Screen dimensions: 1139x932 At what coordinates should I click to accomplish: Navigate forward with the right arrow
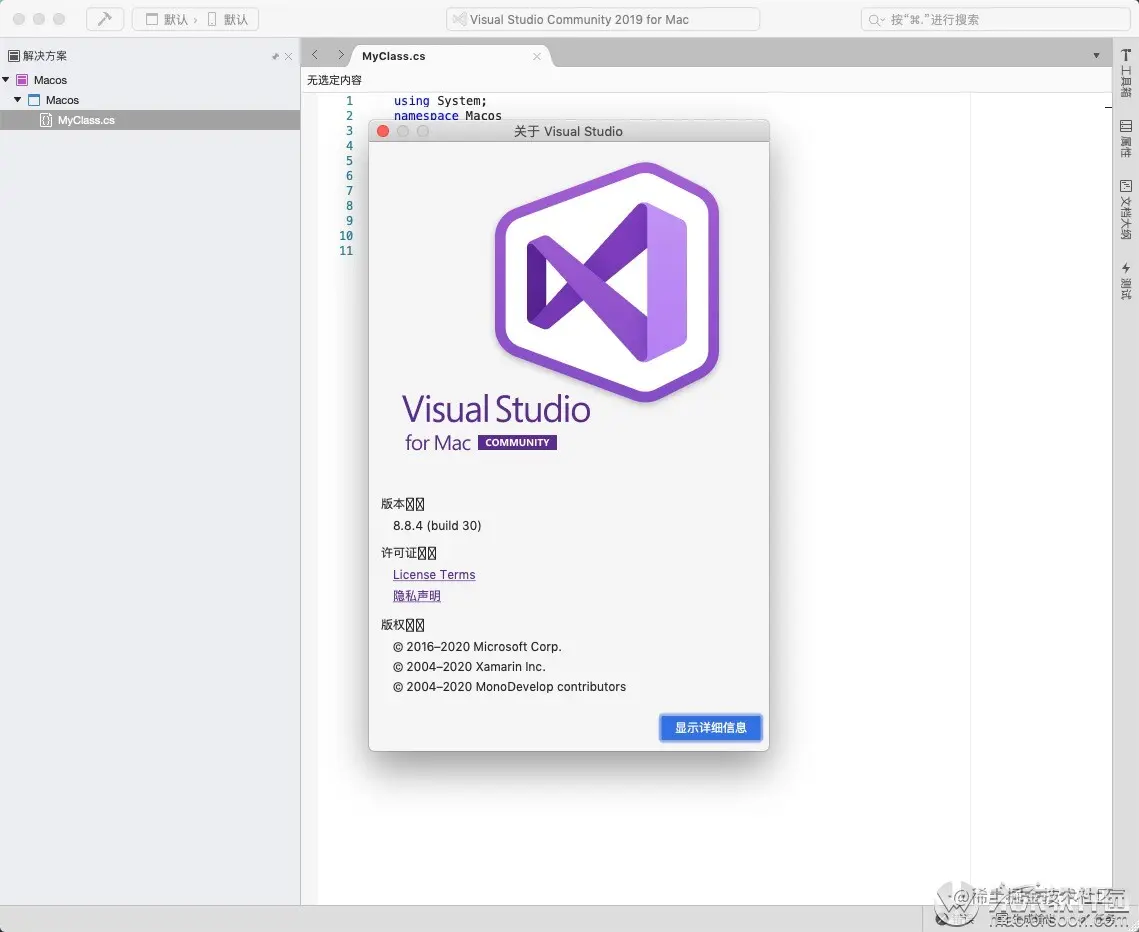pos(340,54)
